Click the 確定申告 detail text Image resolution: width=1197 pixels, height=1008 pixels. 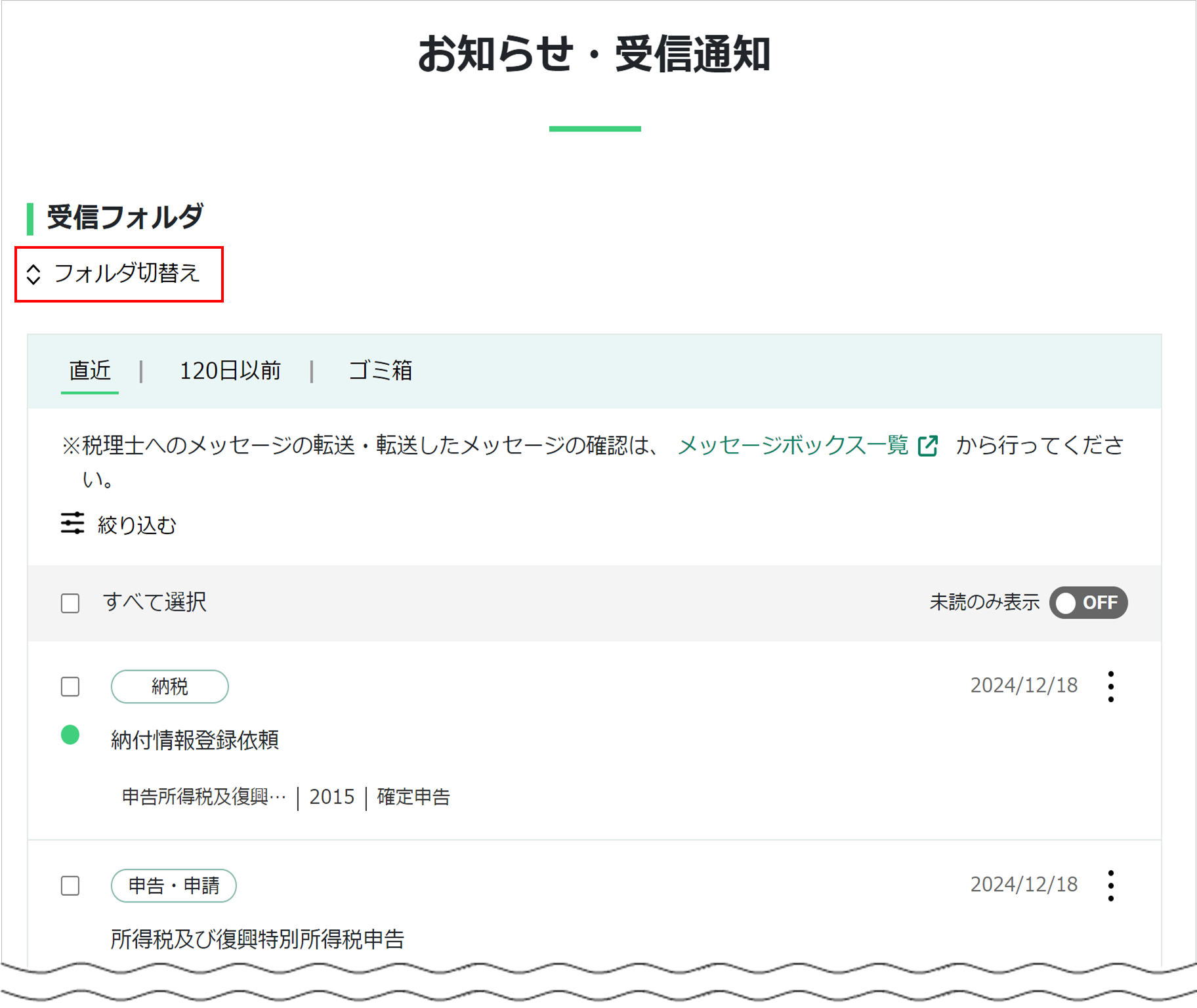[x=413, y=797]
